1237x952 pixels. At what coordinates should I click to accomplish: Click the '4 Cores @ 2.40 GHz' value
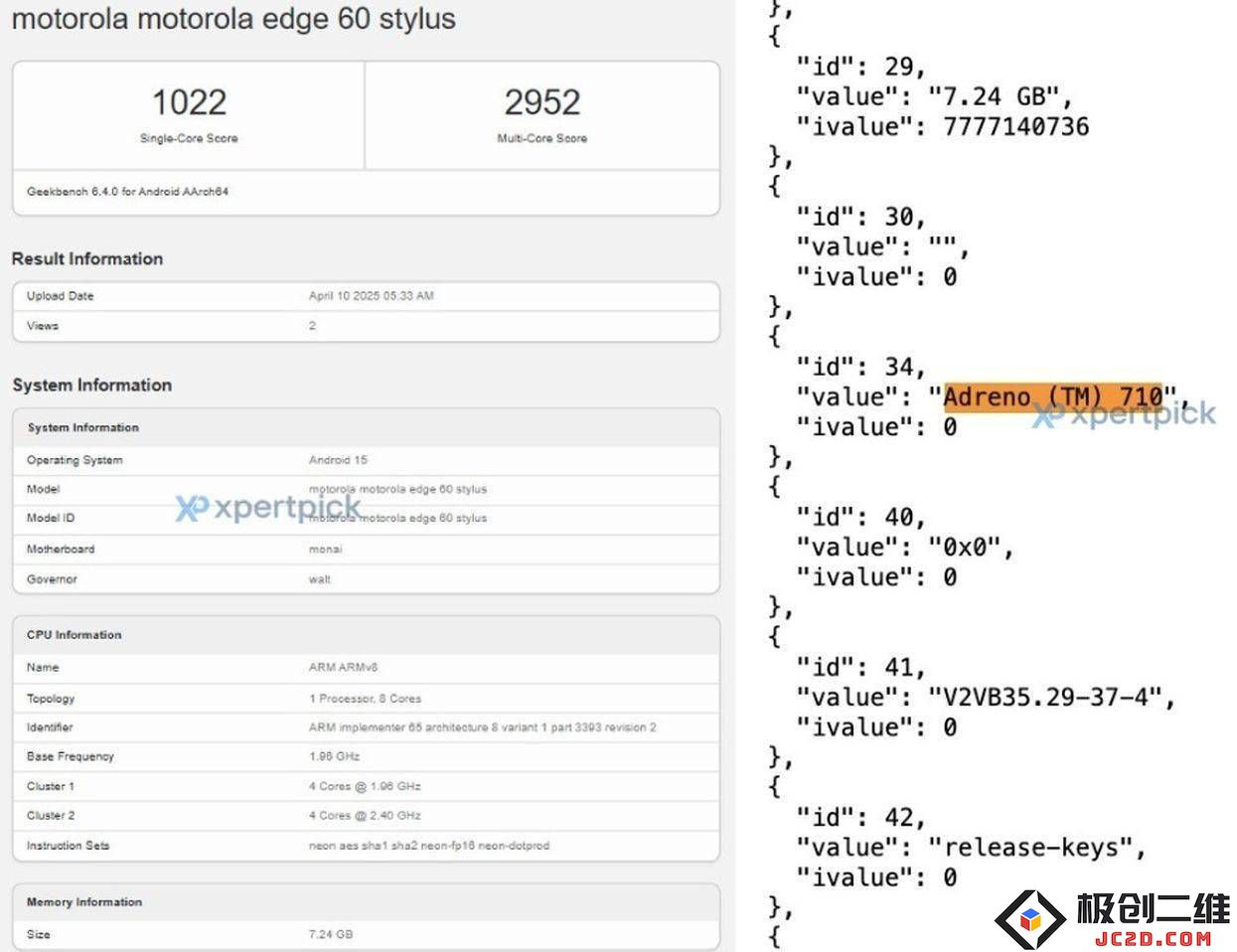coord(365,815)
